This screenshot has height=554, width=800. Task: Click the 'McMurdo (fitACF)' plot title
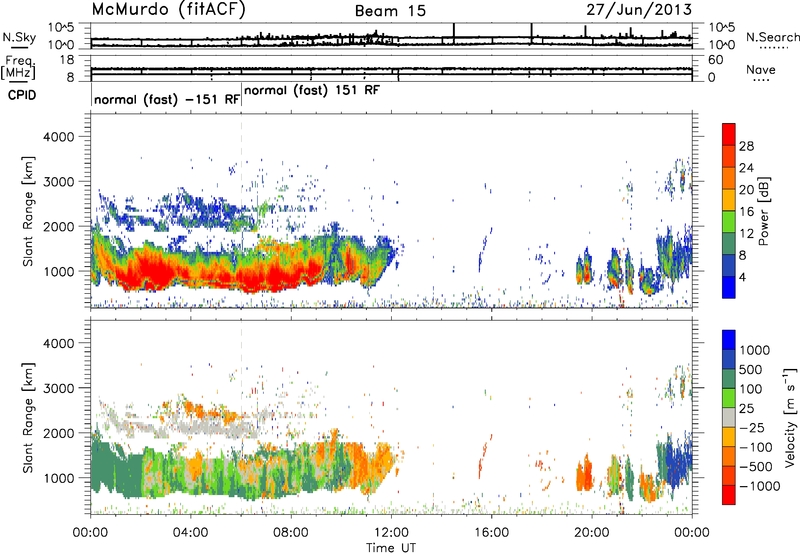[168, 10]
